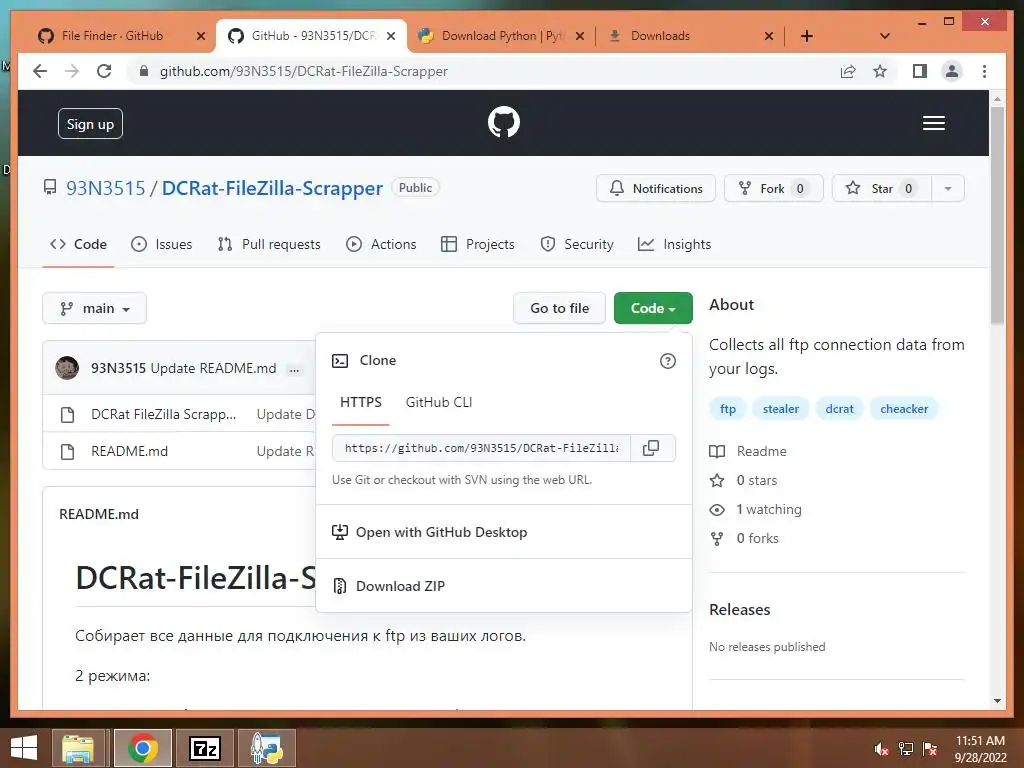This screenshot has width=1024, height=768.
Task: Click the HTTPS clone URL field
Action: pyautogui.click(x=481, y=448)
